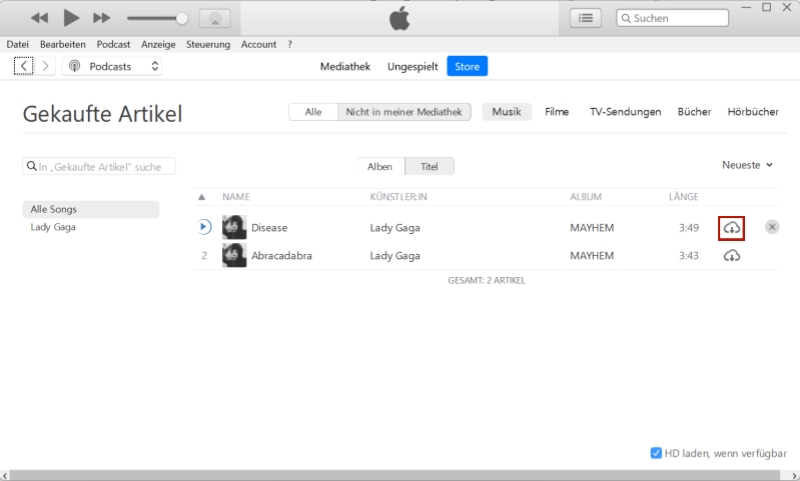Sort by the LÄNGE column header
The height and width of the screenshot is (481, 800).
point(684,197)
